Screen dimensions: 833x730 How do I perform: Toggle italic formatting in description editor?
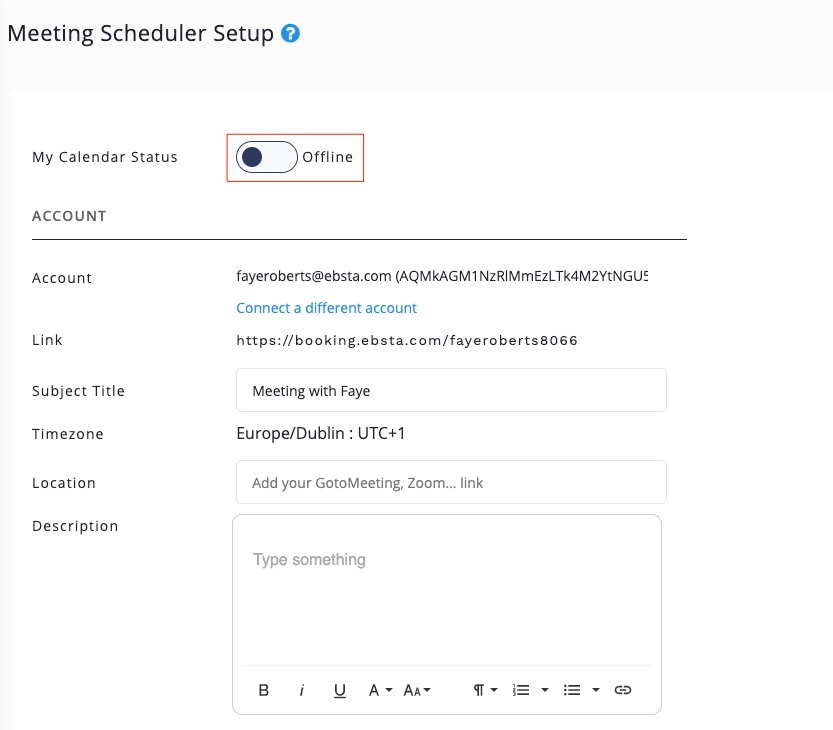302,690
